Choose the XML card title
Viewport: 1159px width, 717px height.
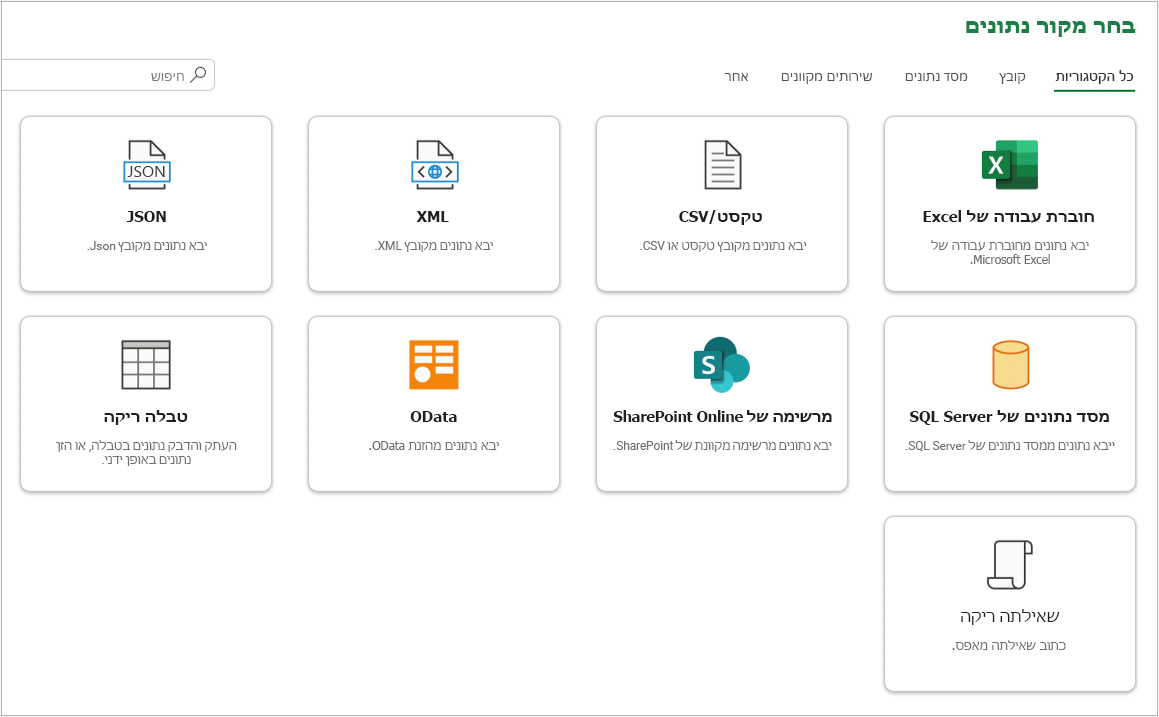432,217
